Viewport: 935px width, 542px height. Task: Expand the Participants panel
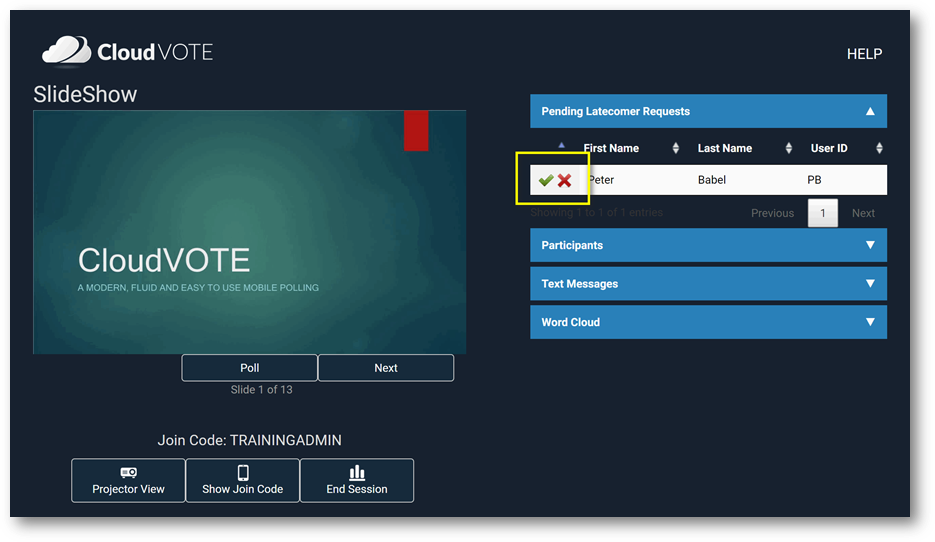(x=708, y=245)
